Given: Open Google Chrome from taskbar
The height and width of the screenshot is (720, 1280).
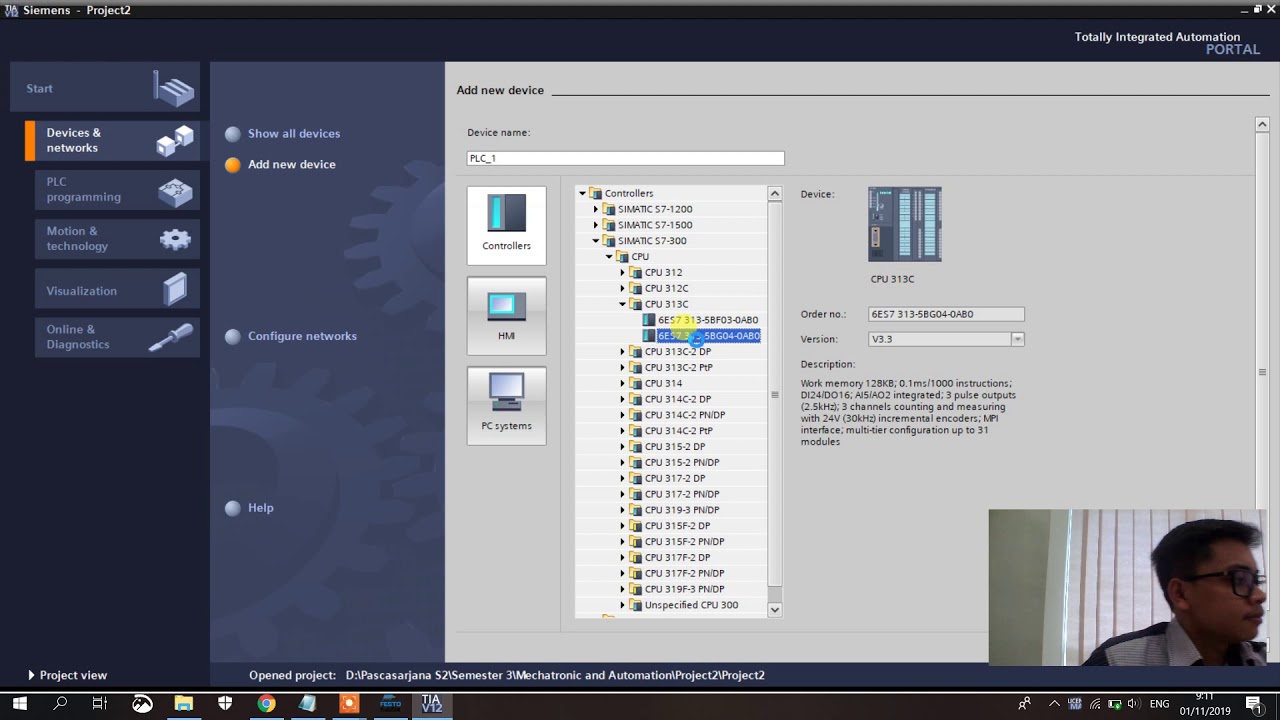Looking at the screenshot, I should [266, 704].
